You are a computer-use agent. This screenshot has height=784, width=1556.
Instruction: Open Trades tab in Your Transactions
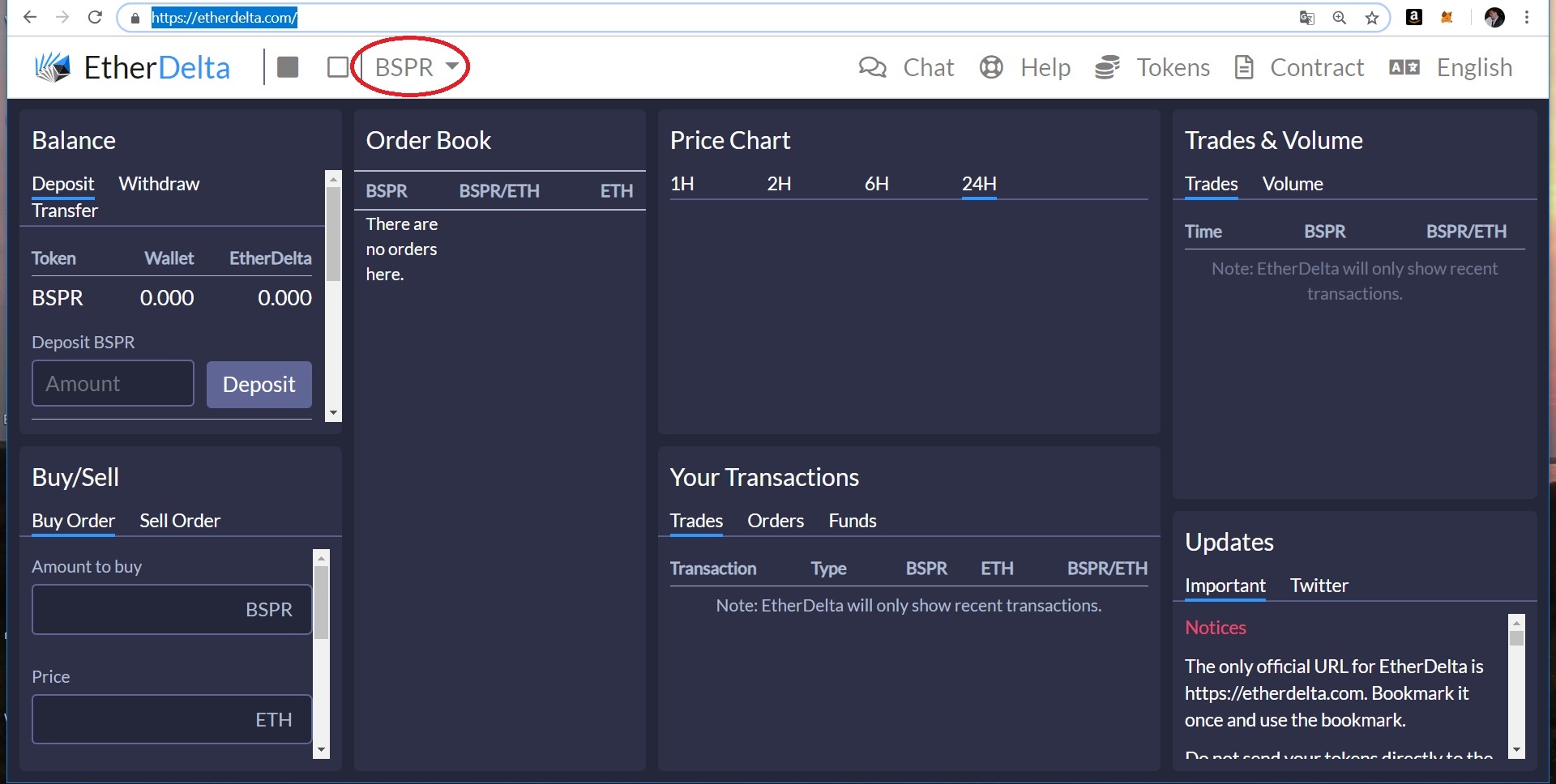[696, 521]
